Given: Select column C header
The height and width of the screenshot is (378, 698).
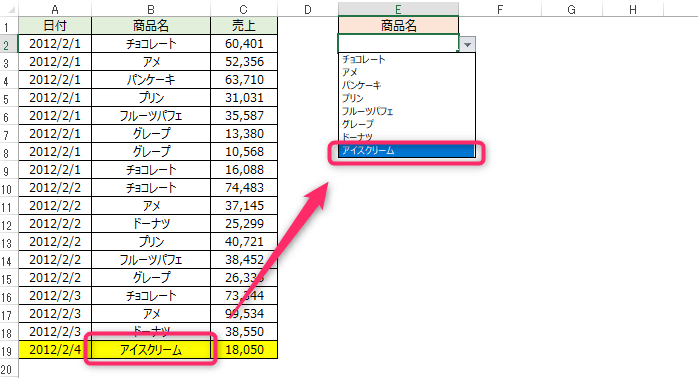Looking at the screenshot, I should [243, 9].
